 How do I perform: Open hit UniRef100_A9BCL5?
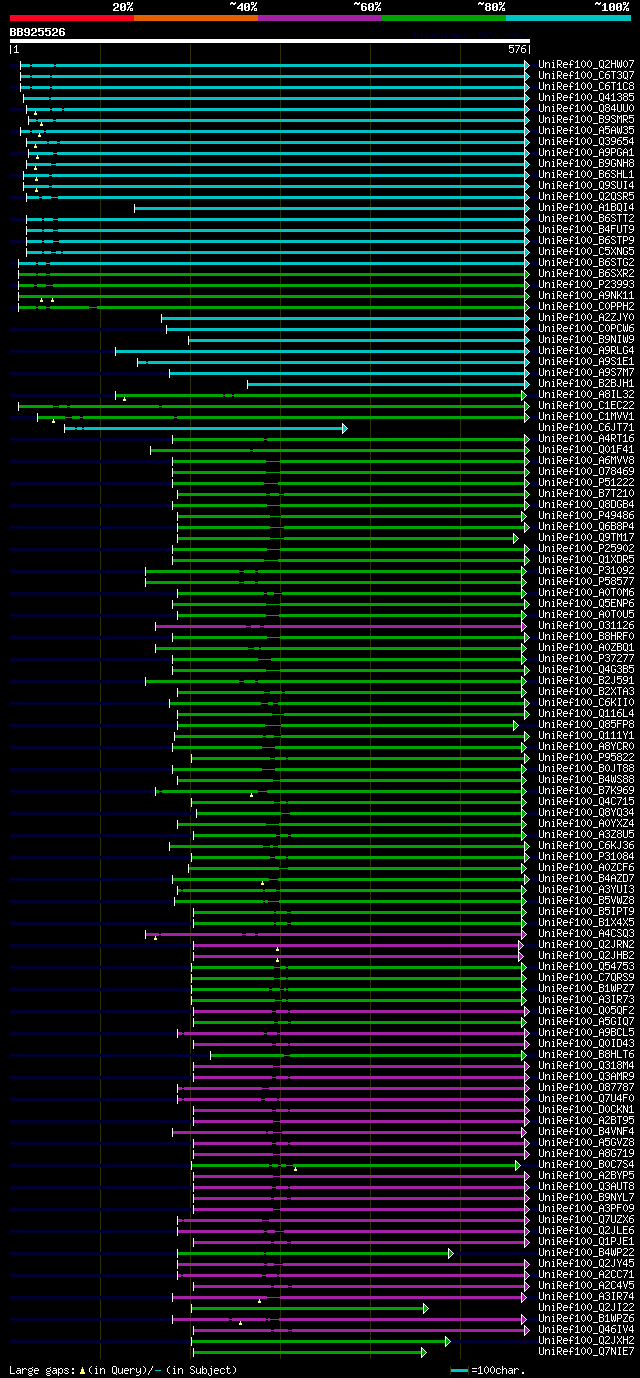coord(586,1032)
